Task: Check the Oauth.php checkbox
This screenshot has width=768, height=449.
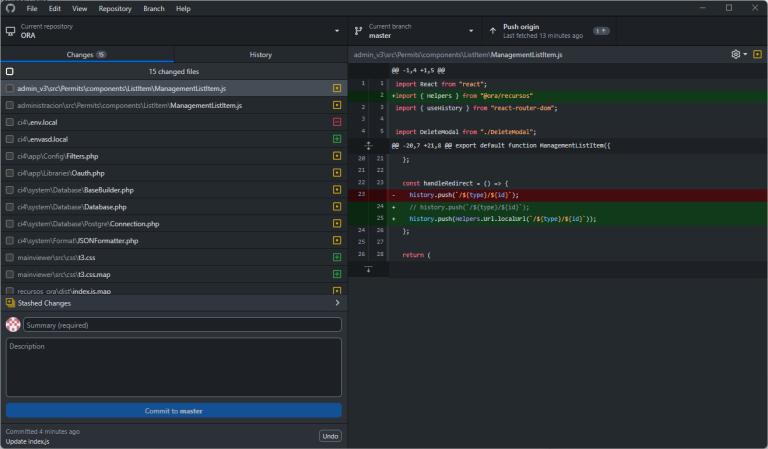Action: pyautogui.click(x=10, y=173)
